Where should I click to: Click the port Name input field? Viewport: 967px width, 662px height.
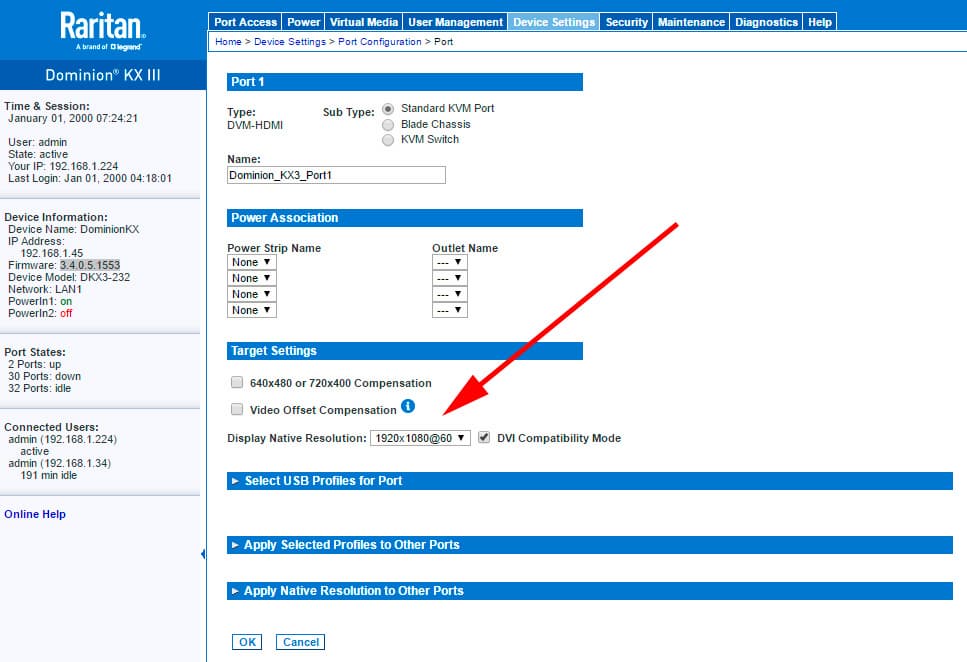coord(336,175)
